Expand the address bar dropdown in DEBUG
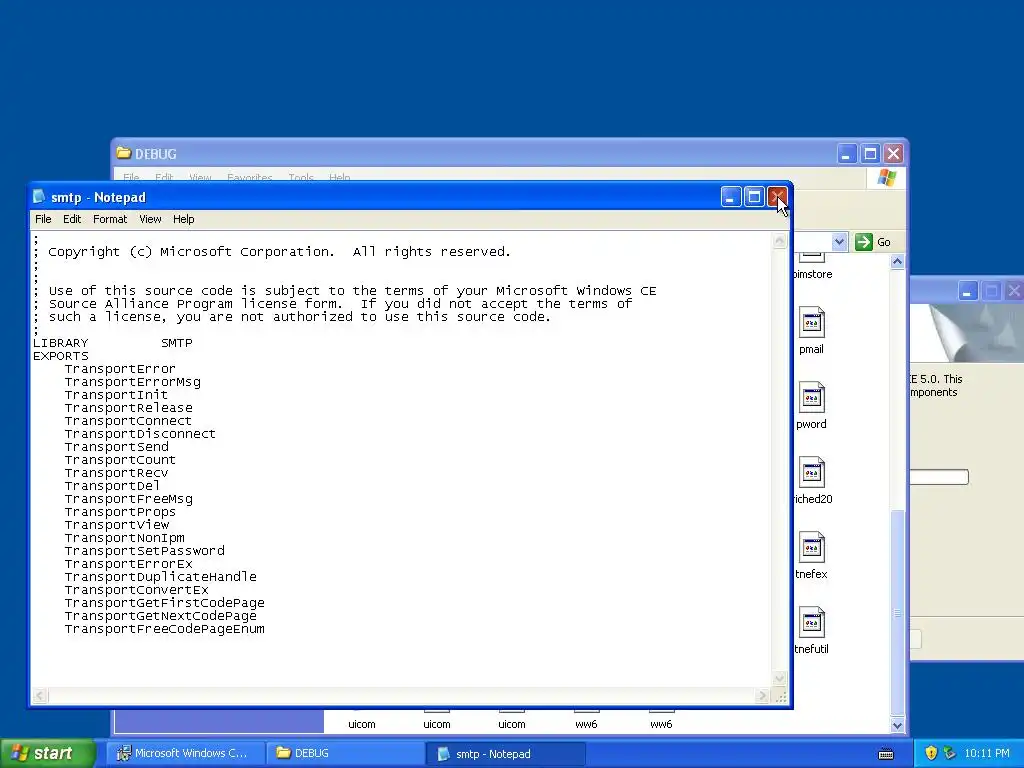1024x768 pixels. [x=839, y=242]
